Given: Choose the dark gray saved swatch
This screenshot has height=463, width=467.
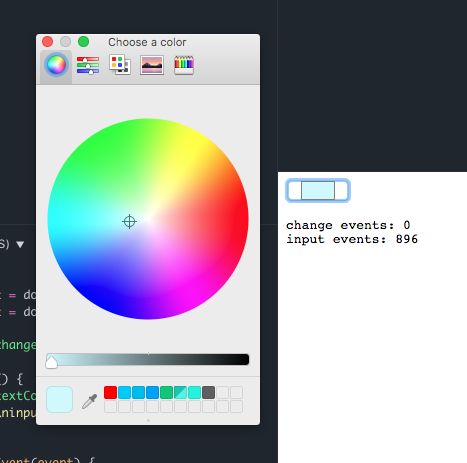Looking at the screenshot, I should (208, 393).
